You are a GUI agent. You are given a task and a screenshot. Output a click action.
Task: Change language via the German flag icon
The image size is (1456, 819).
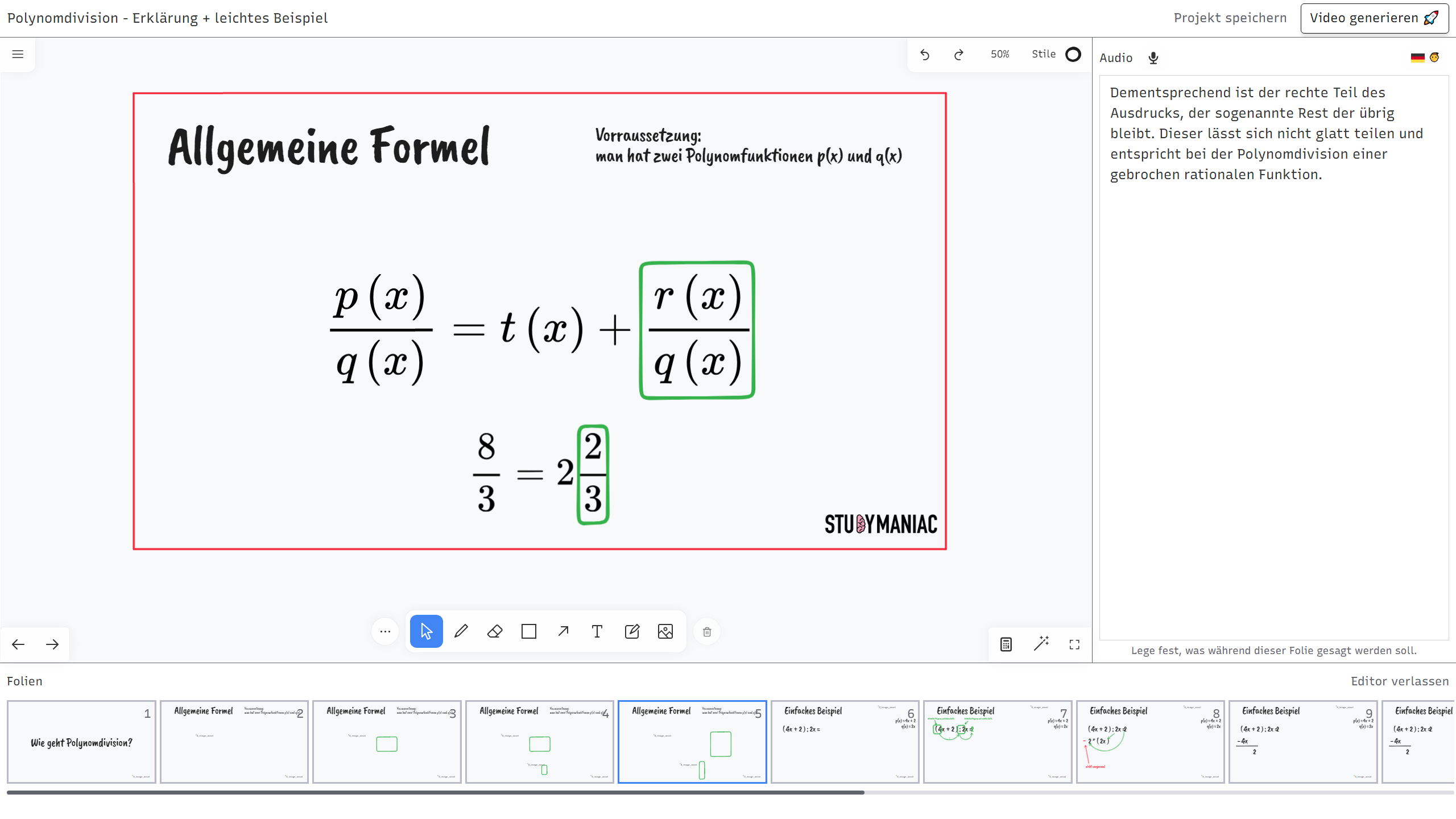click(1417, 57)
